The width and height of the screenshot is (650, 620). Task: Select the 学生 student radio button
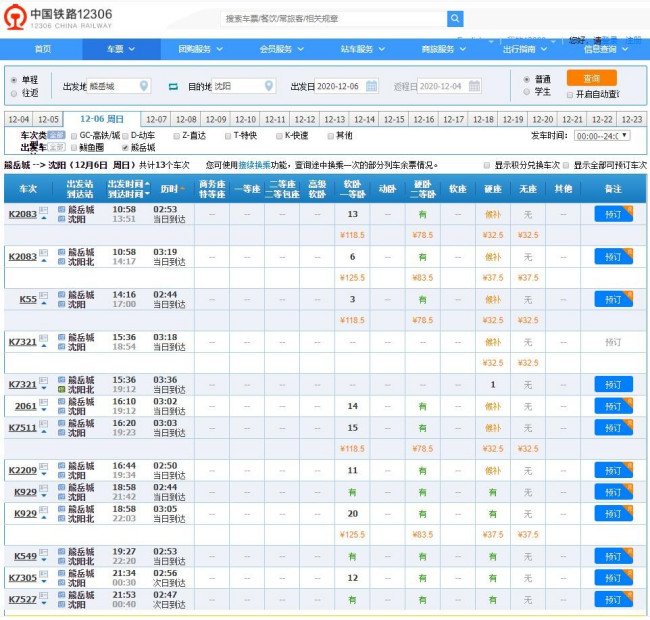pos(526,92)
